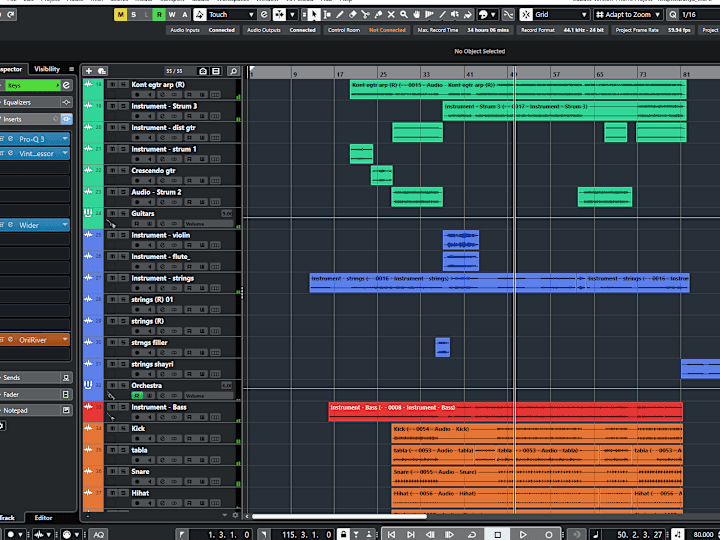Viewport: 720px width, 540px height.
Task: Open the OrilRiver insert slot menu
Action: [65, 340]
